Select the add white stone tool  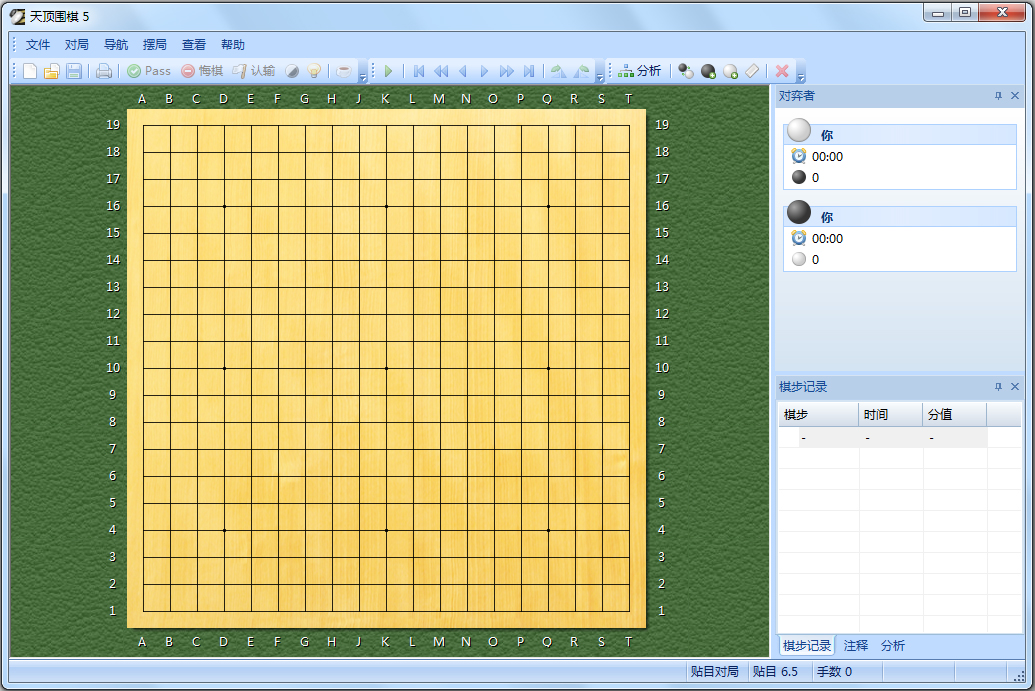[x=730, y=71]
